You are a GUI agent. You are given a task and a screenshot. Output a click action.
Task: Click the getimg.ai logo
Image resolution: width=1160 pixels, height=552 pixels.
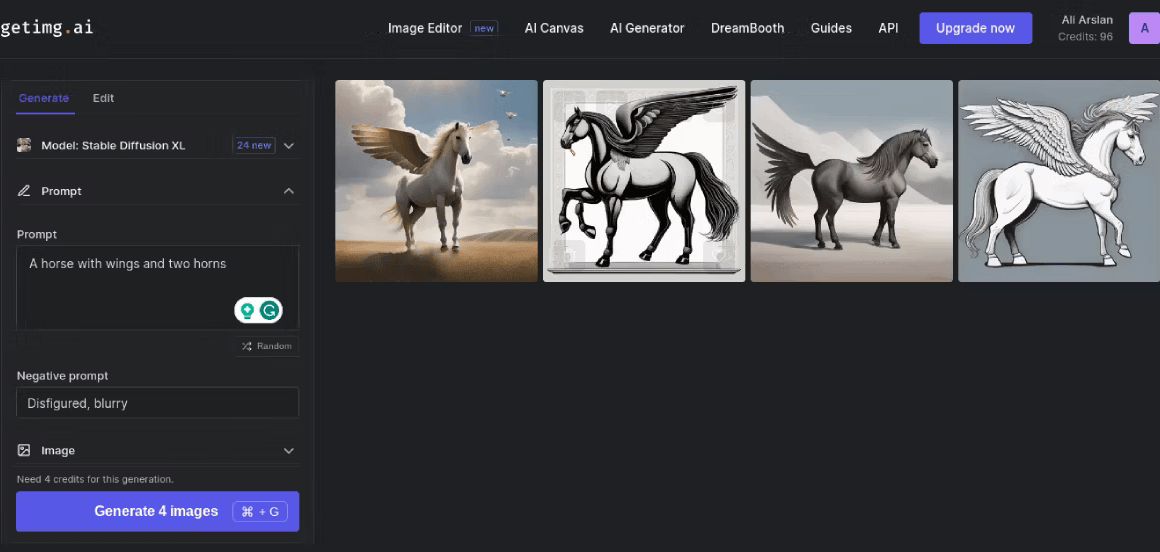(x=46, y=28)
